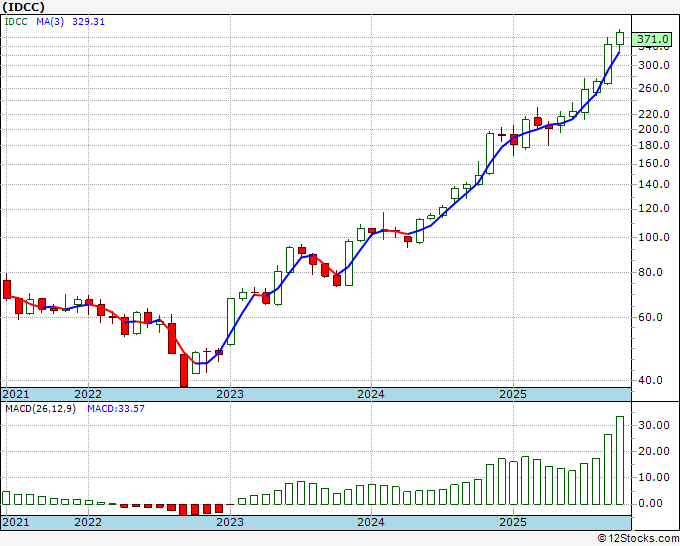The width and height of the screenshot is (680, 546).
Task: Click the tallest MACD histogram bar
Action: click(620, 460)
